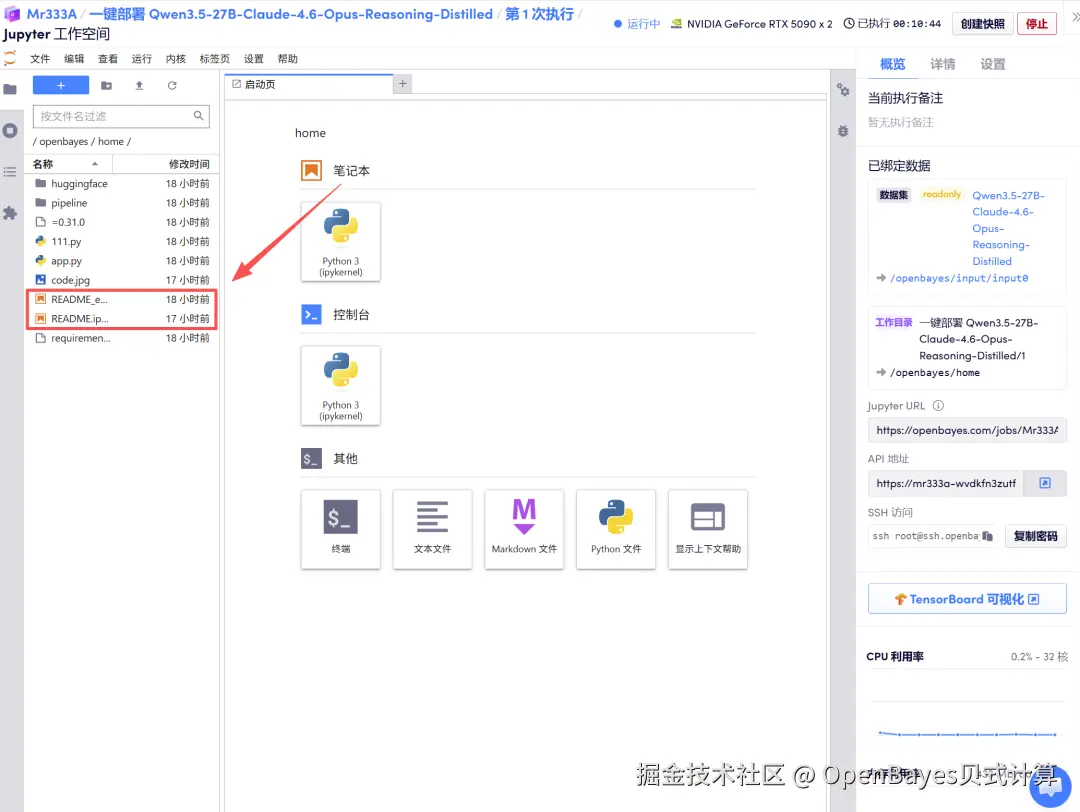
Task: Open a new terminal (终端)
Action: (x=341, y=529)
